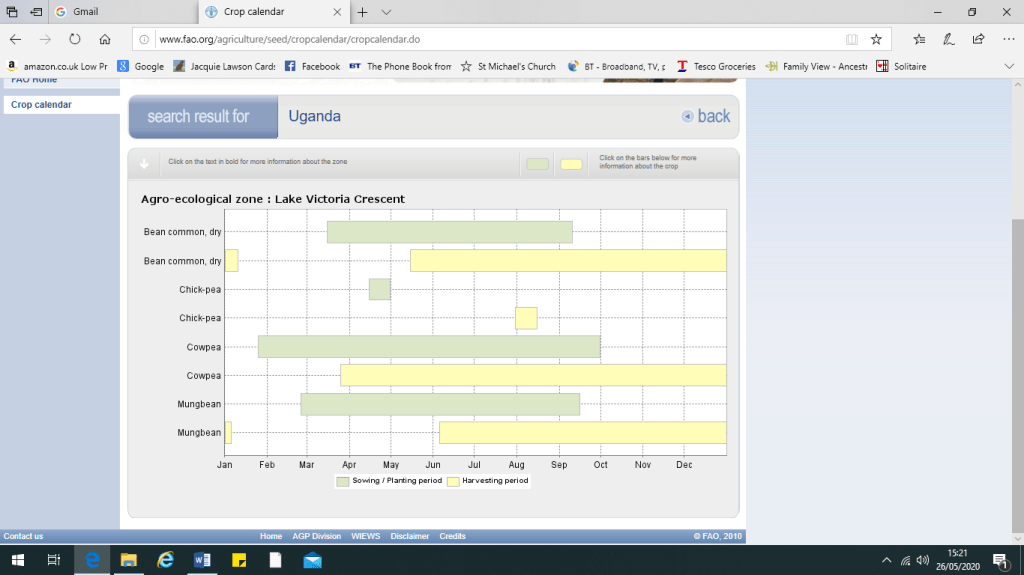1024x575 pixels.
Task: Go to the browser Home page icon
Action: click(x=105, y=39)
